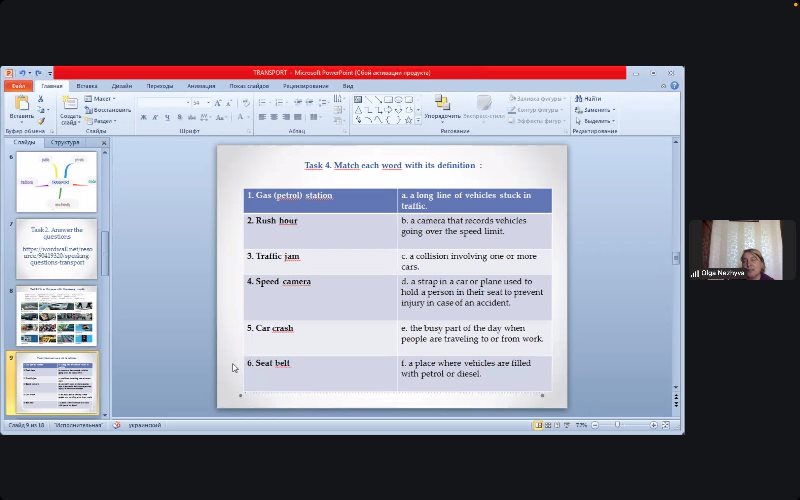Viewport: 800px width, 500px height.
Task: Toggle Underline (Ч) formatting
Action: coord(167,117)
